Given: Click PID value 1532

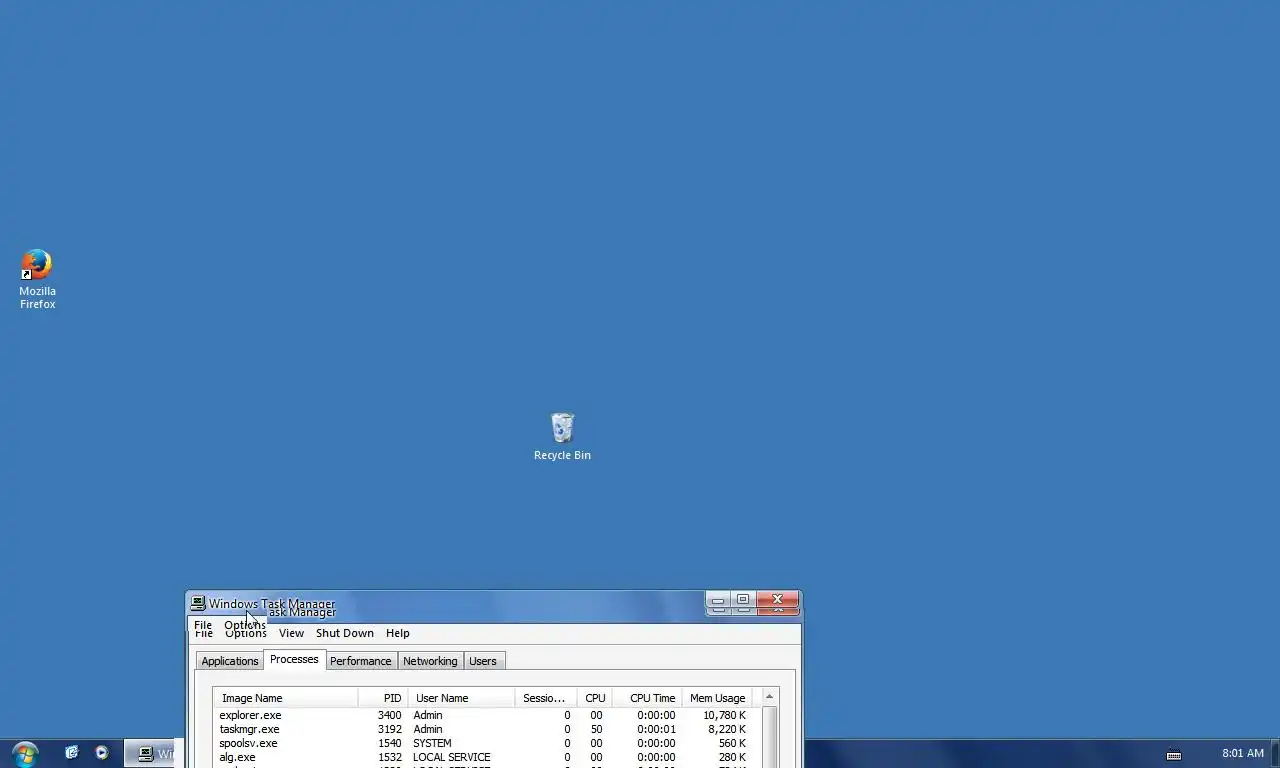Looking at the screenshot, I should pyautogui.click(x=389, y=757).
